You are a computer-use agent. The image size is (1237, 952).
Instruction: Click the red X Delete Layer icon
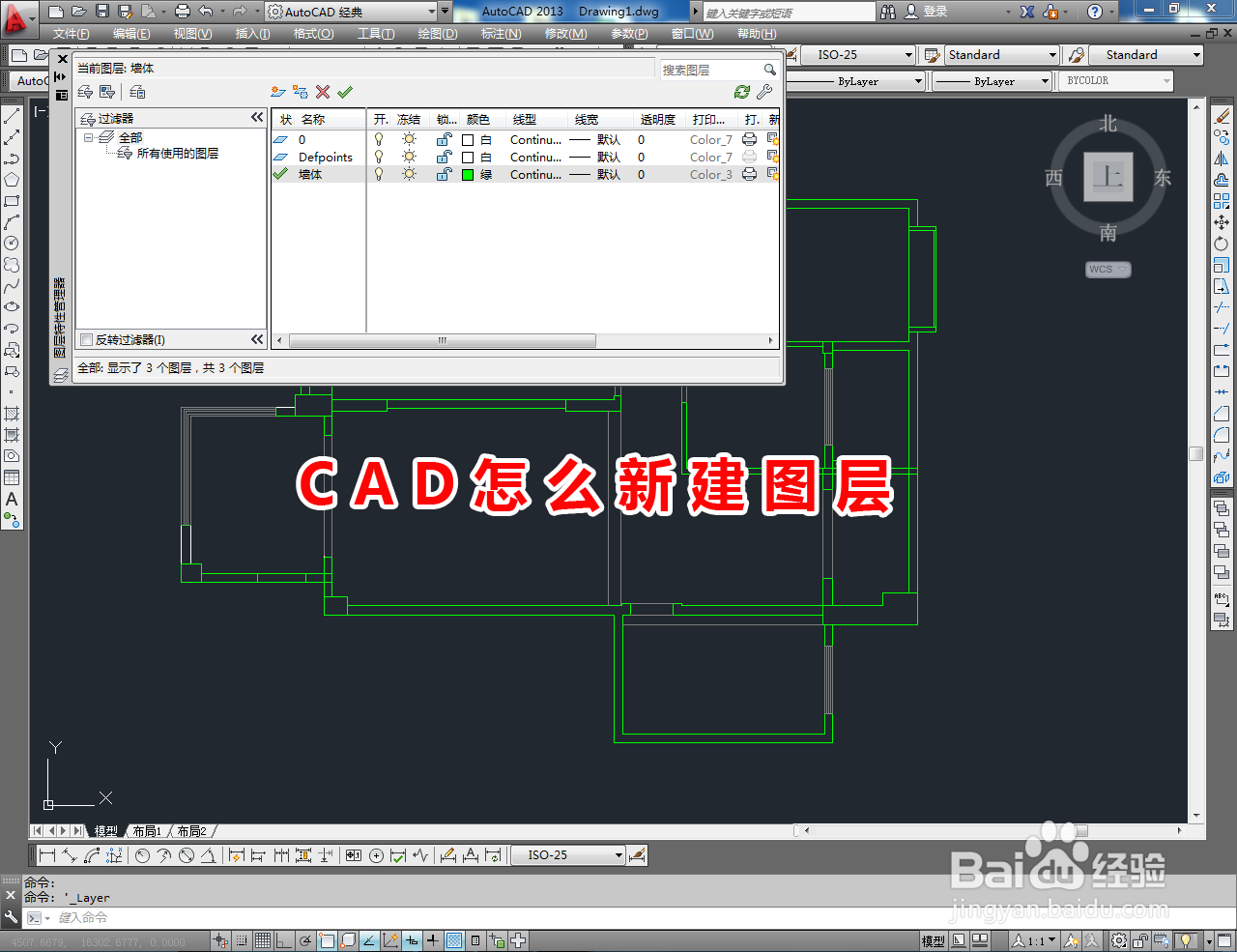point(323,92)
